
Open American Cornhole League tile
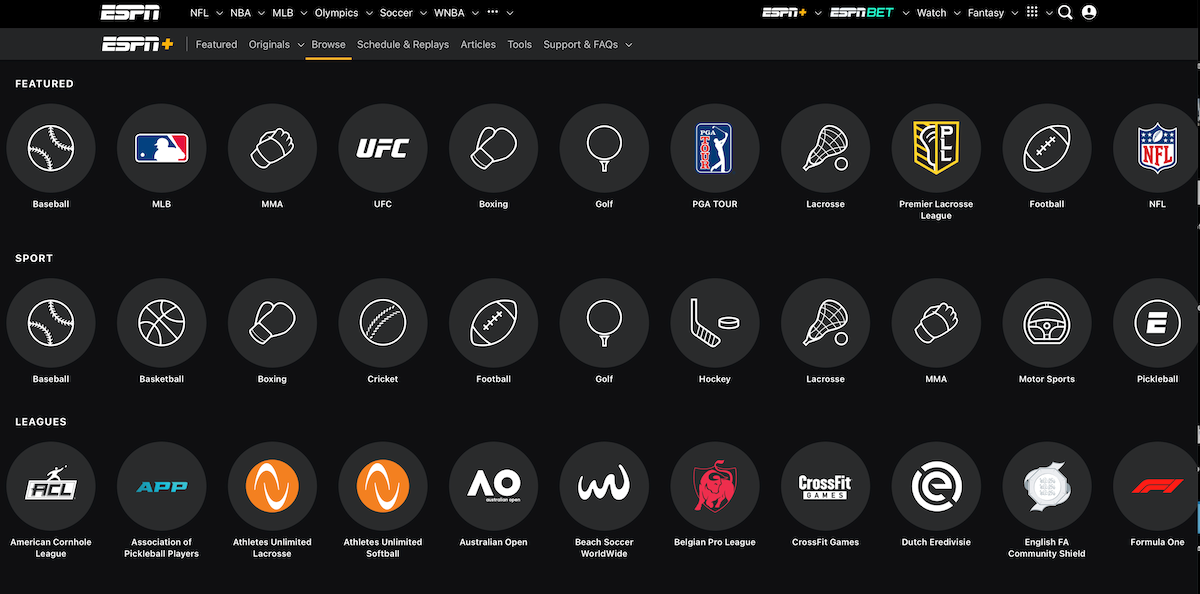(51, 487)
